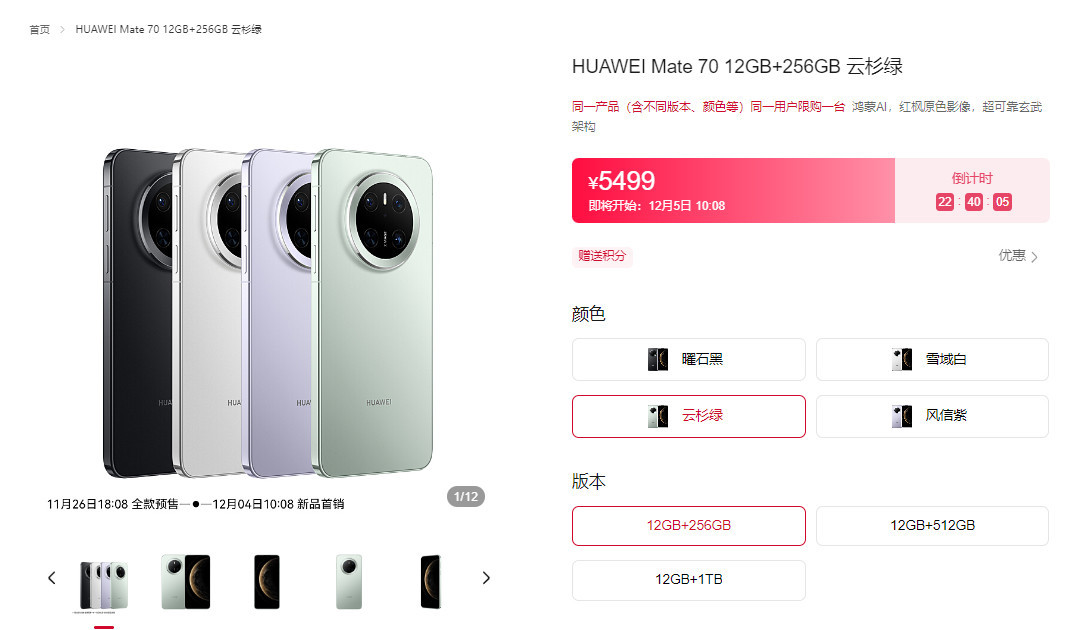The width and height of the screenshot is (1090, 630).
Task: Expand the 优惠 offers section
Action: [1018, 256]
